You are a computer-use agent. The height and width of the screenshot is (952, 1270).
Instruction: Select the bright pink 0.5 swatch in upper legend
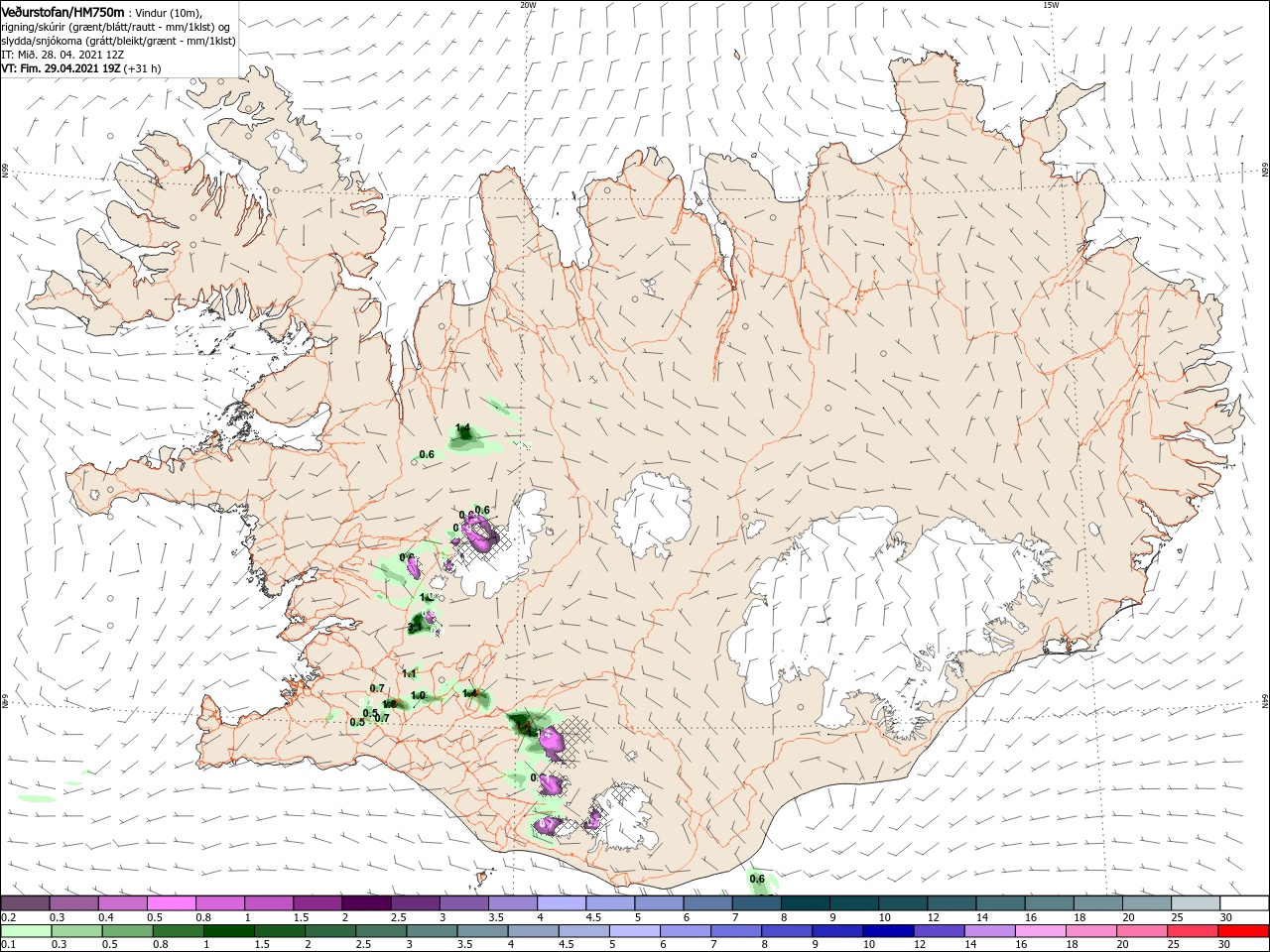coord(171,902)
